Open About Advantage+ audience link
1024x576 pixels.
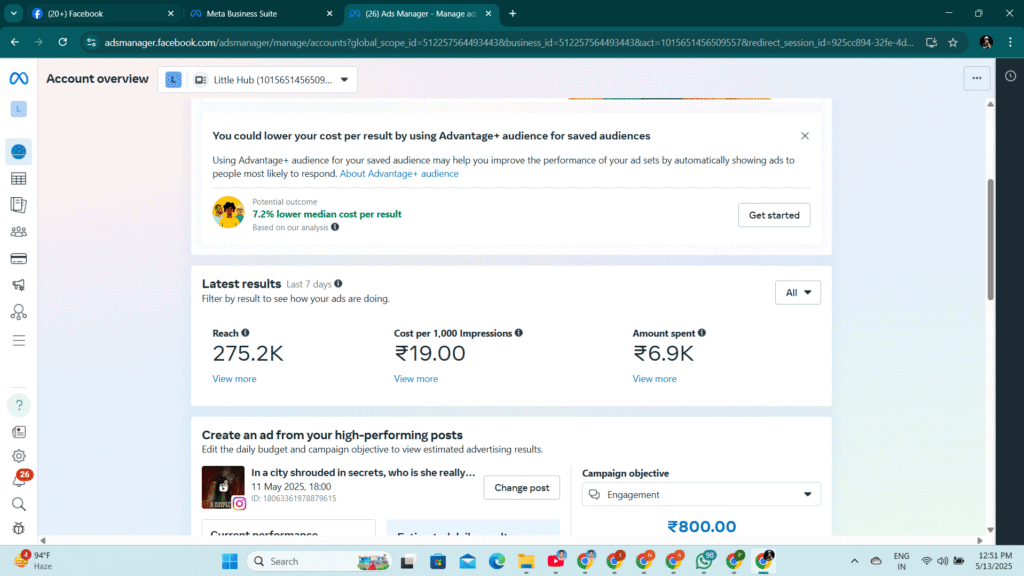399,174
